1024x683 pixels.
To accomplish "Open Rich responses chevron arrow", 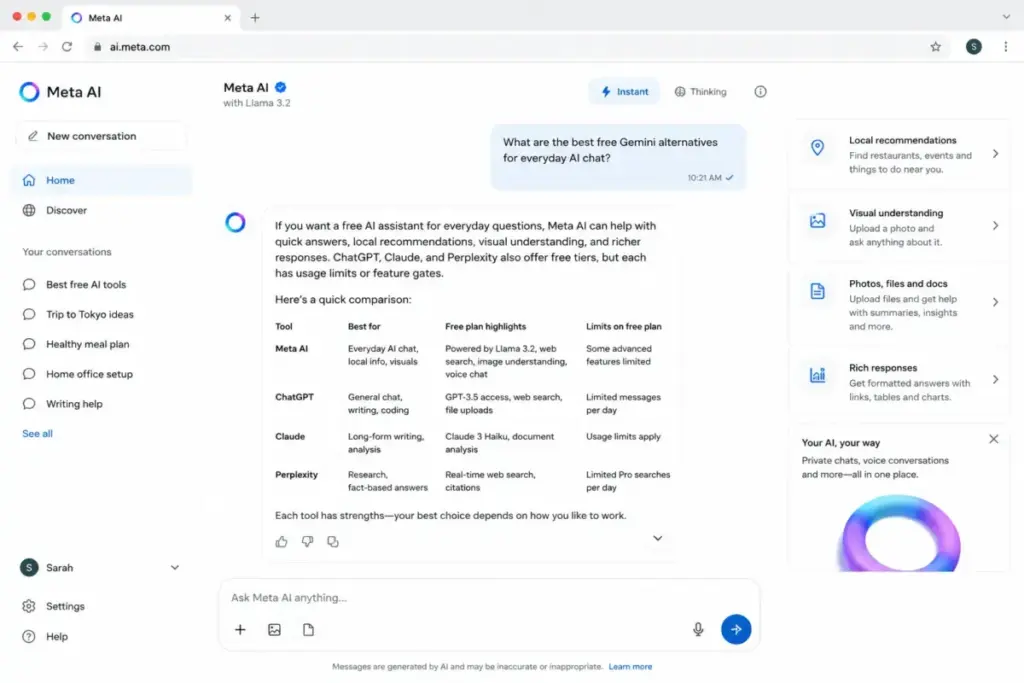I will click(x=995, y=379).
